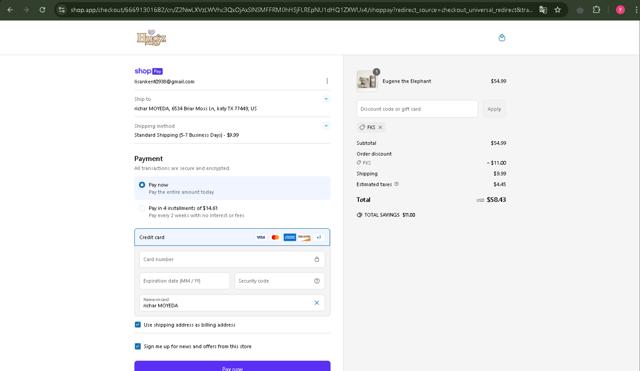
Task: Click the American Express card icon
Action: (x=290, y=237)
